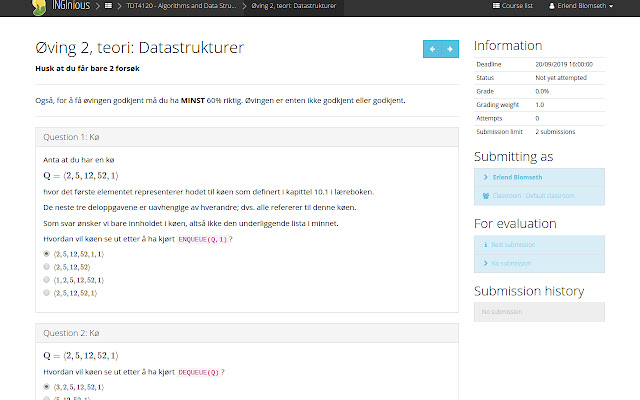Click the INGInious logo icon

point(40,7)
